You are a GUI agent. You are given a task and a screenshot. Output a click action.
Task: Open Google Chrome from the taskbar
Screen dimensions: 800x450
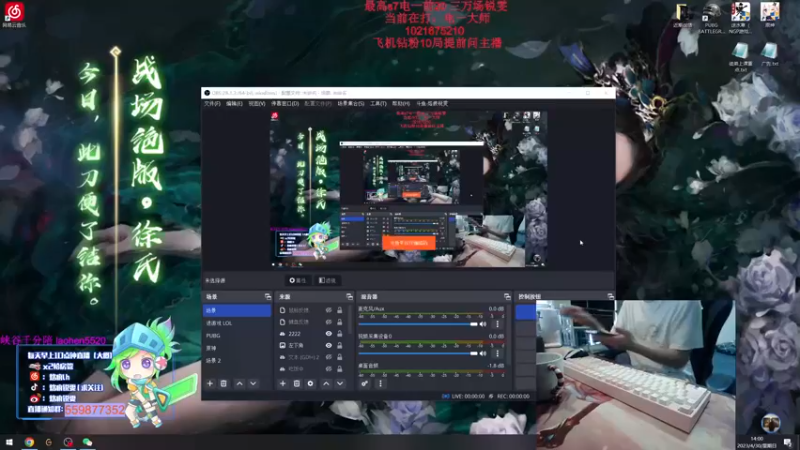[x=29, y=442]
